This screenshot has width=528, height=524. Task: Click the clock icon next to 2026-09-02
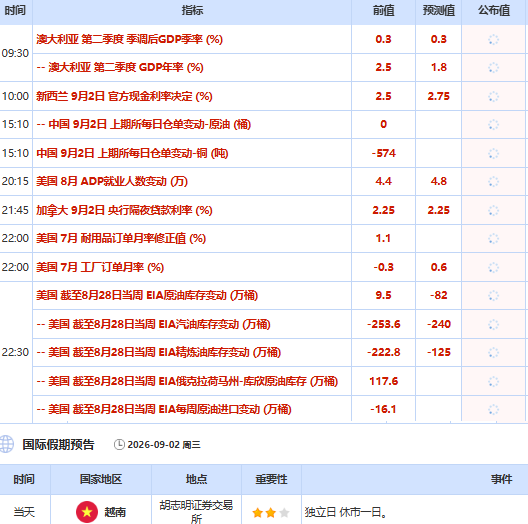(x=119, y=445)
